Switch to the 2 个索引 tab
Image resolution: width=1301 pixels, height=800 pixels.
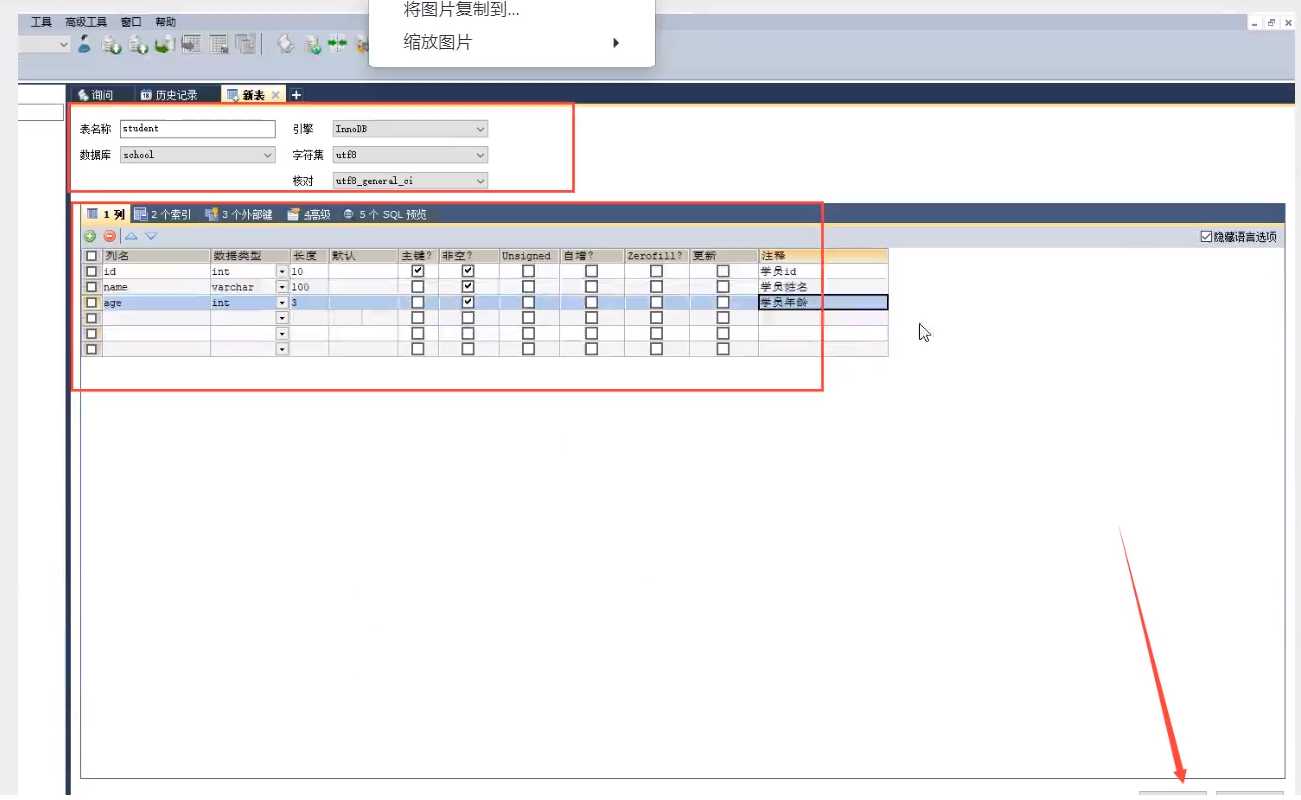coord(163,214)
